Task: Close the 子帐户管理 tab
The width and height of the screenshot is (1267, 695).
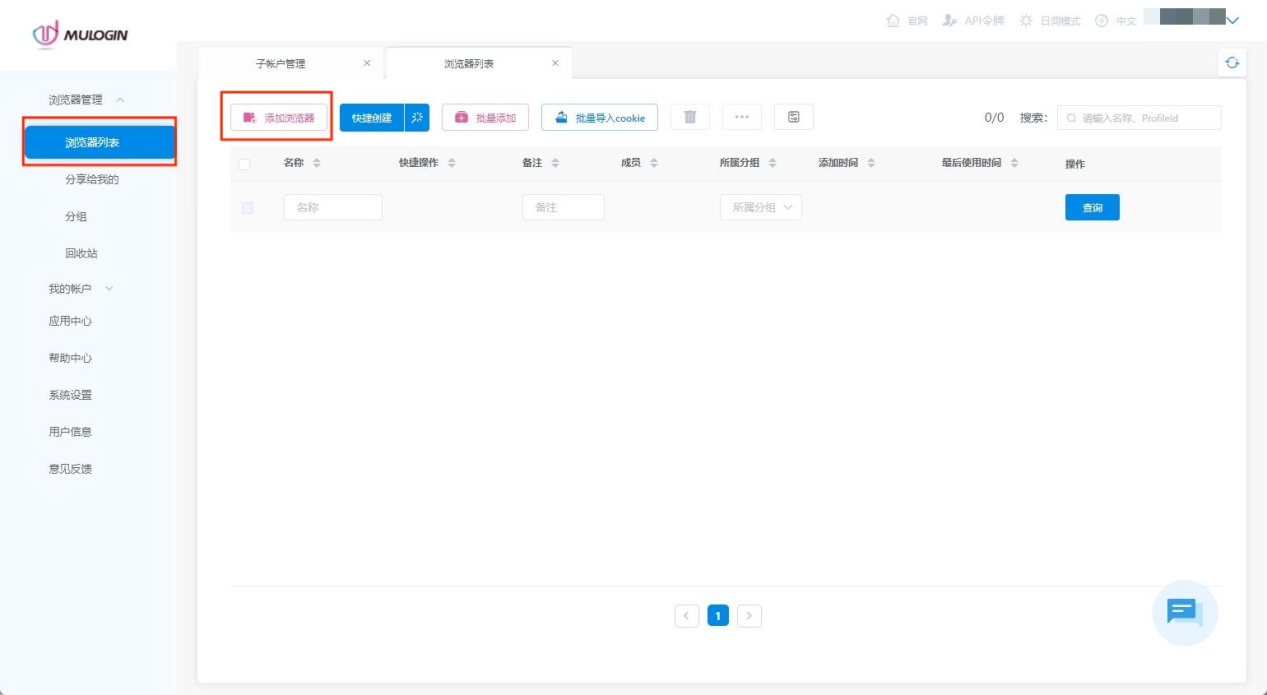Action: [x=366, y=63]
